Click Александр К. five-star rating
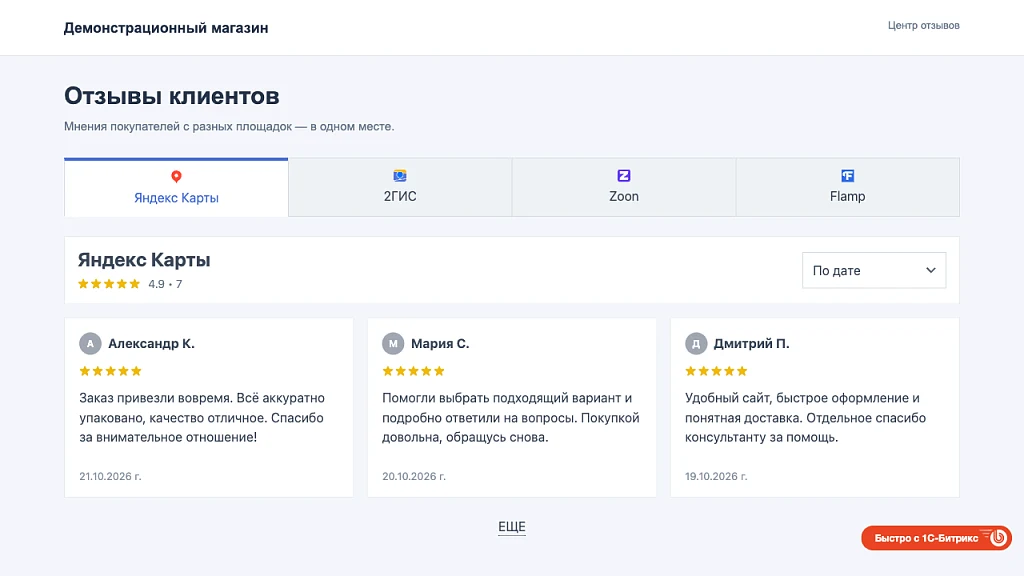 coord(110,371)
